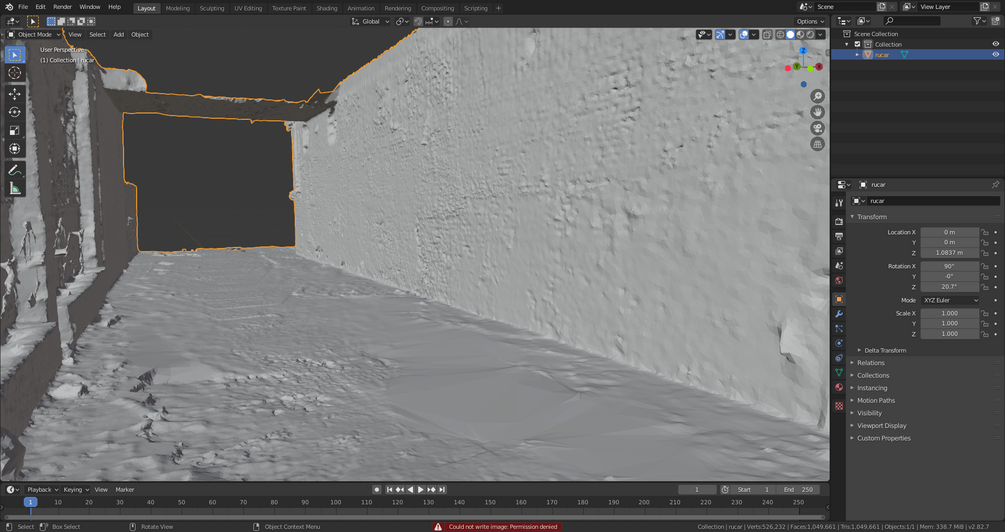Expand the Viewport Display panel

881,426
